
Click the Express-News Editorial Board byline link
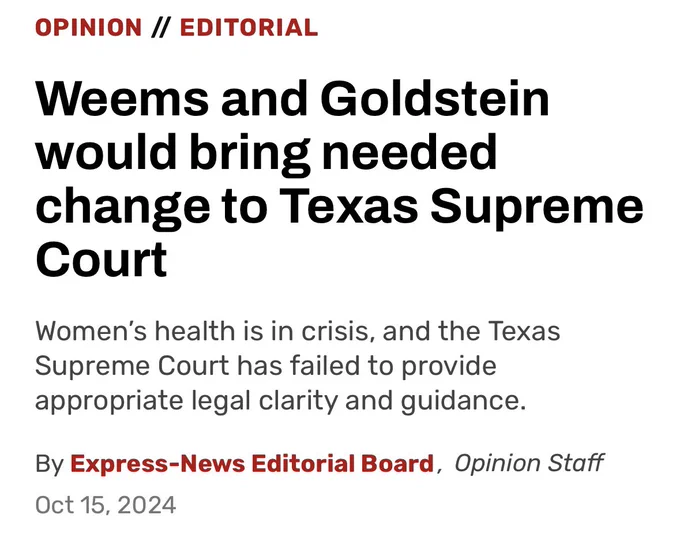click(252, 463)
